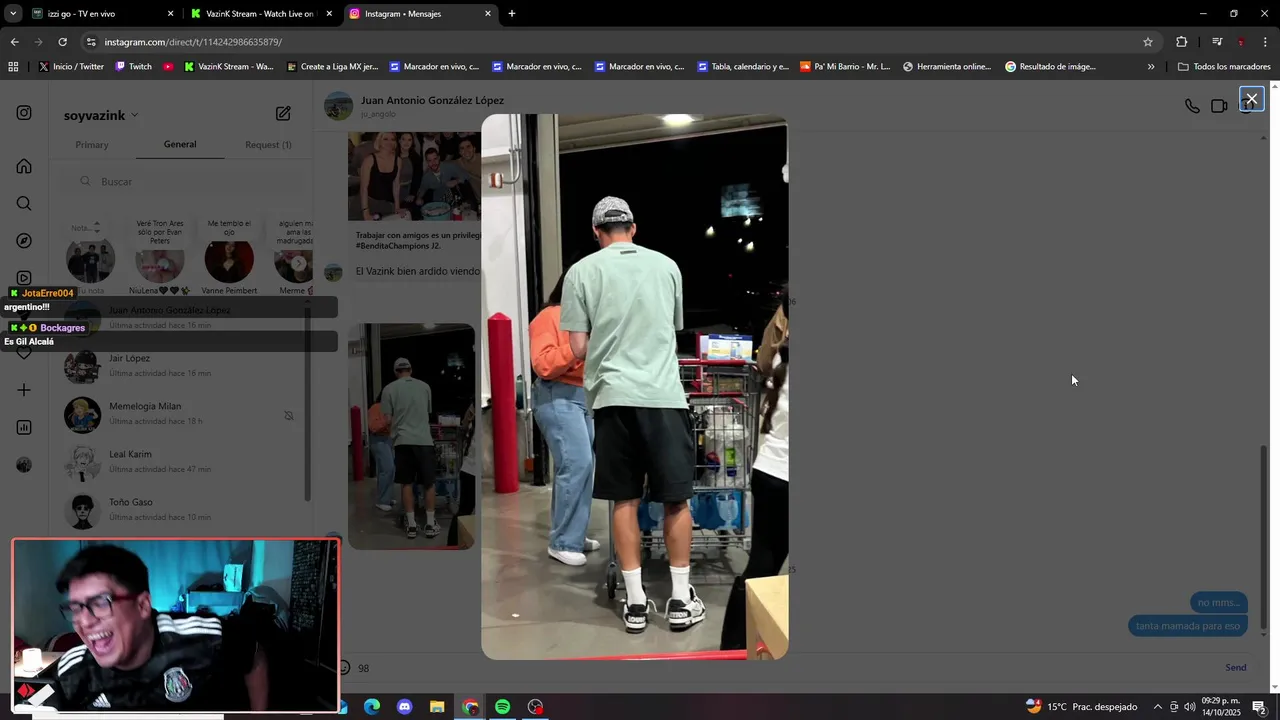Viewport: 1280px width, 720px height.
Task: Click muted bell icon on Memelogia Milan
Action: (x=289, y=415)
